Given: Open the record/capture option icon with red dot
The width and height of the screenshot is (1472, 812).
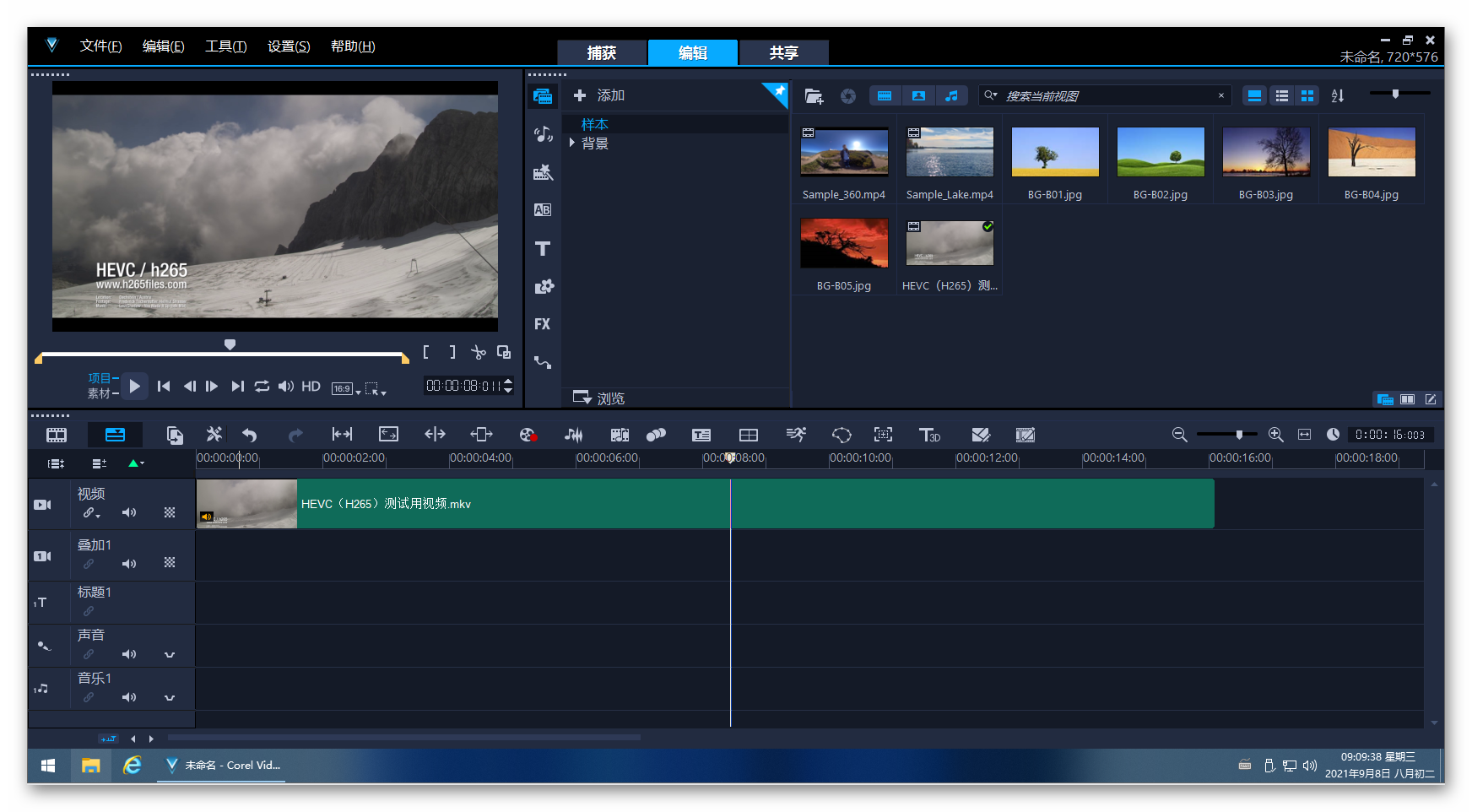Looking at the screenshot, I should tap(528, 435).
